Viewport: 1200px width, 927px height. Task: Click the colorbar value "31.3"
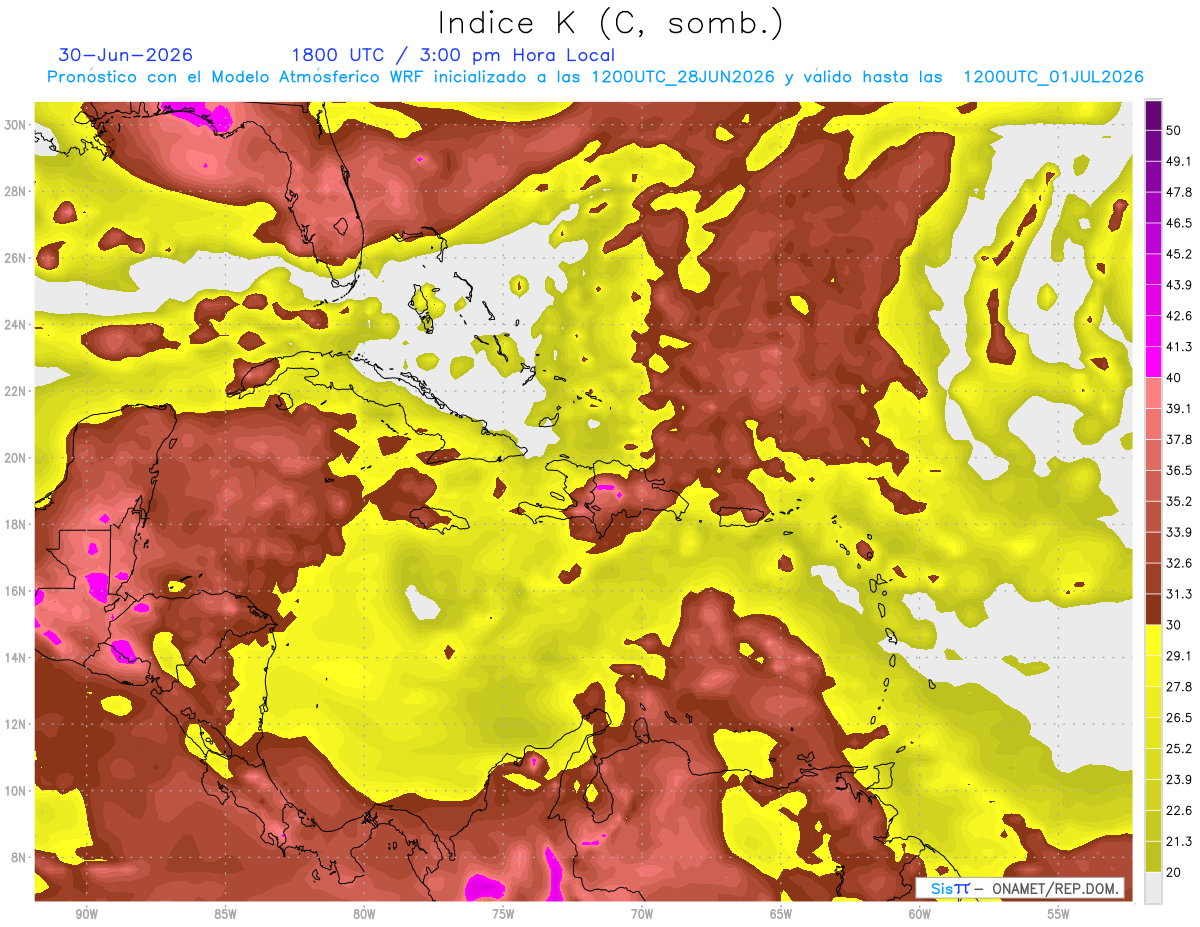(x=1180, y=594)
